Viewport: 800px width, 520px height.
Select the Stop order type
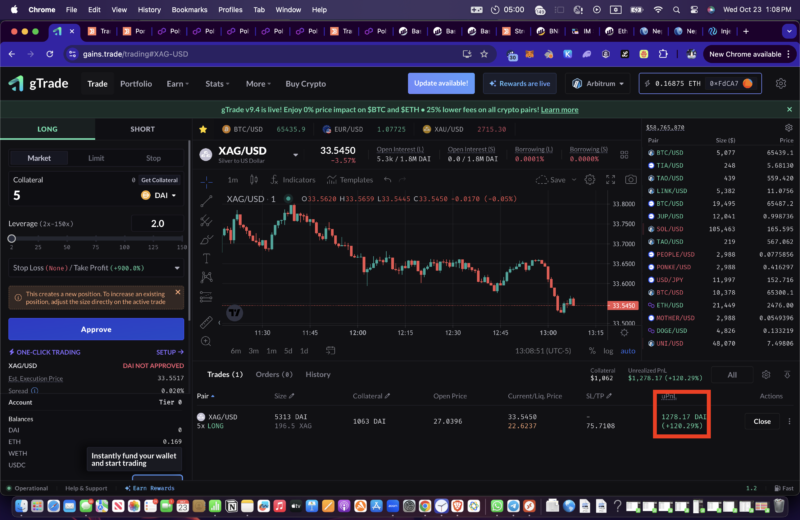pos(154,158)
